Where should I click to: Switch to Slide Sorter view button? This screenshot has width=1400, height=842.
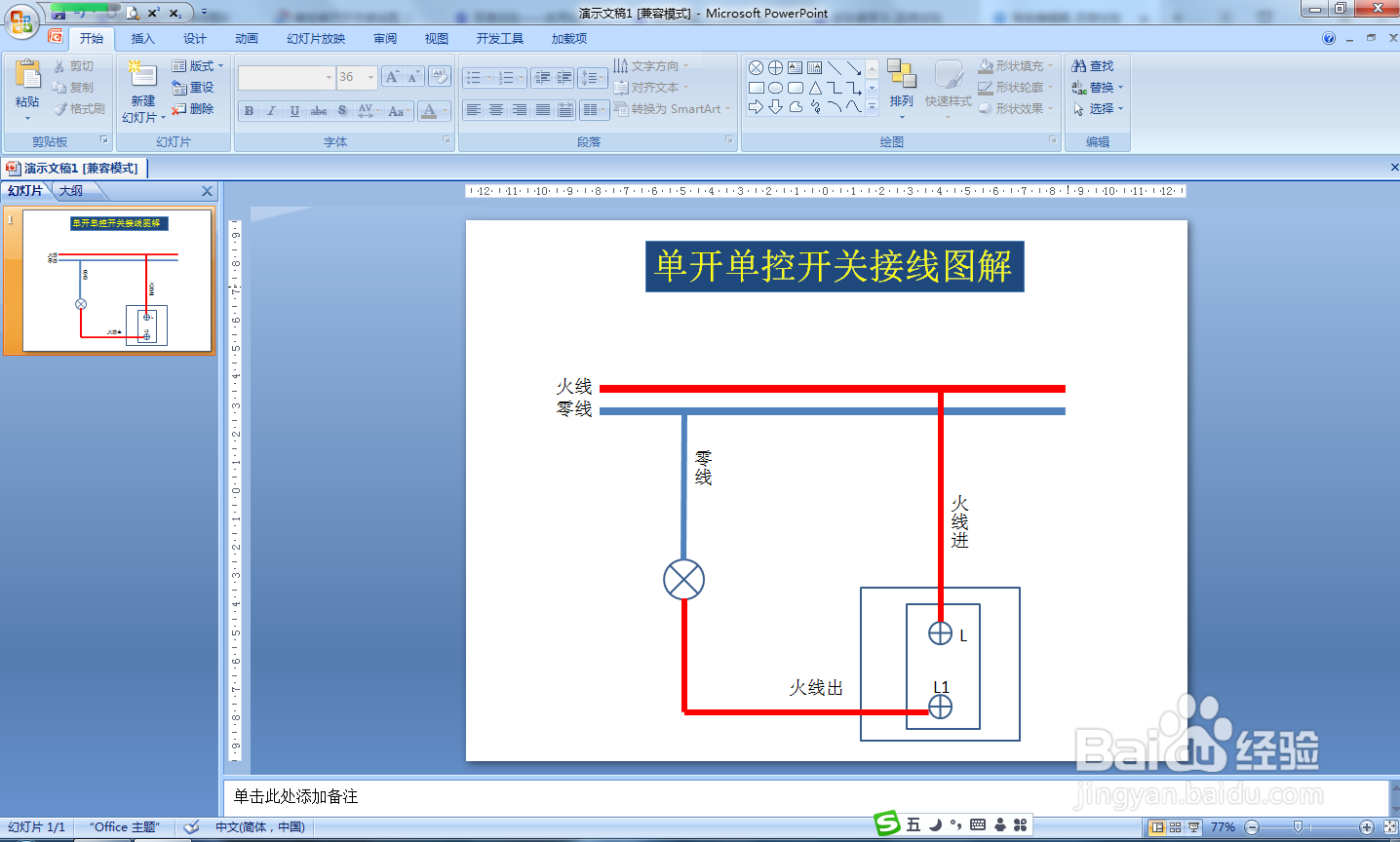coord(1176,827)
